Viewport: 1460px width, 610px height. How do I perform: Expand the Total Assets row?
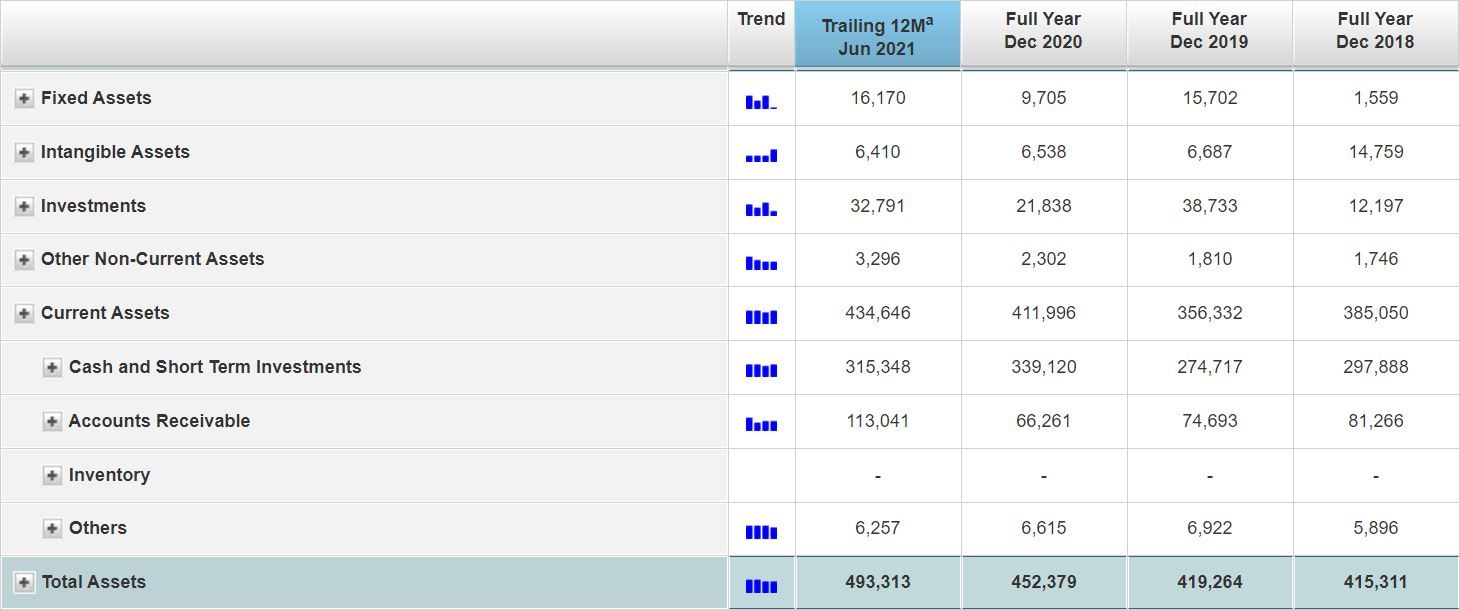(x=25, y=582)
